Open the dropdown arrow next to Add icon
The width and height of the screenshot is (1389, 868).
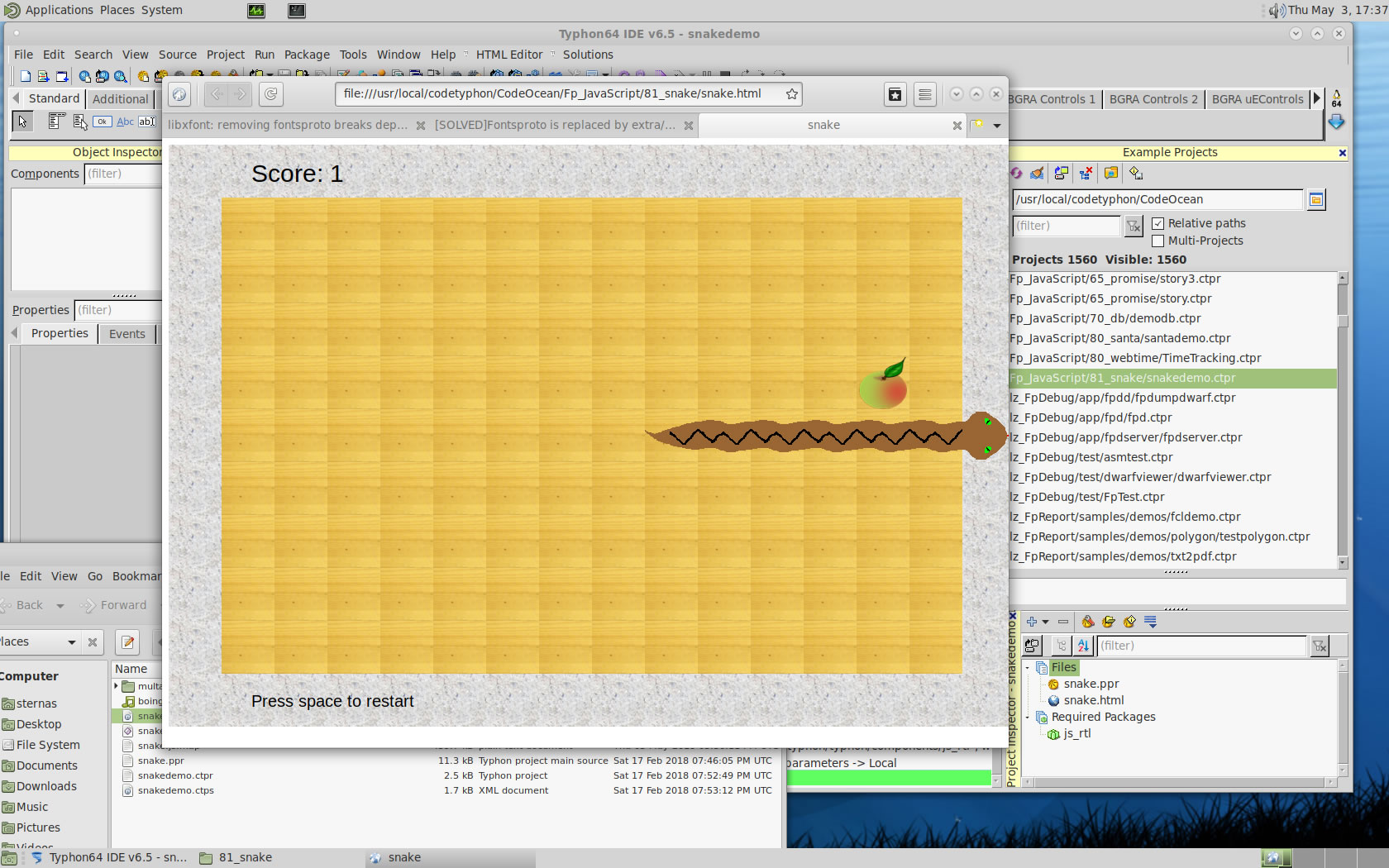[x=1045, y=622]
